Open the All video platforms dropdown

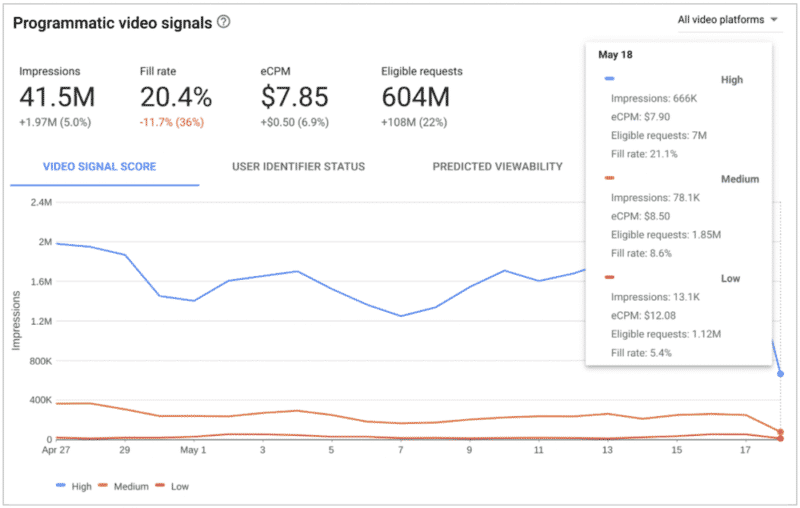point(727,20)
